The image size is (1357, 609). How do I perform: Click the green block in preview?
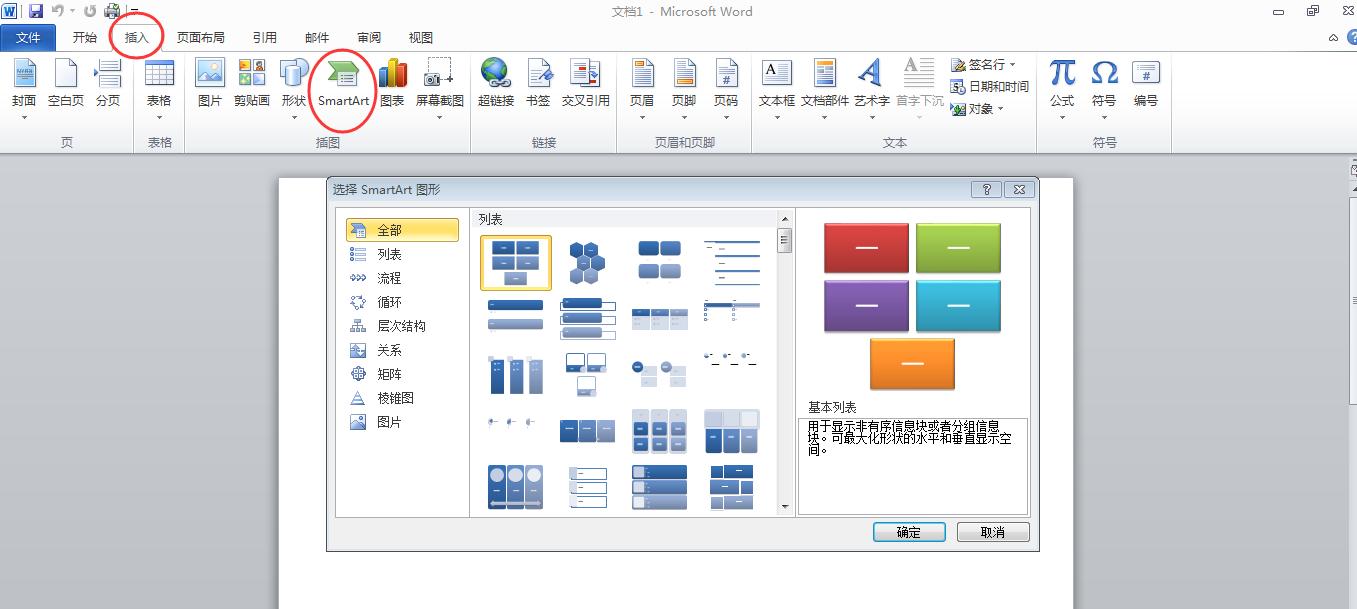(958, 248)
